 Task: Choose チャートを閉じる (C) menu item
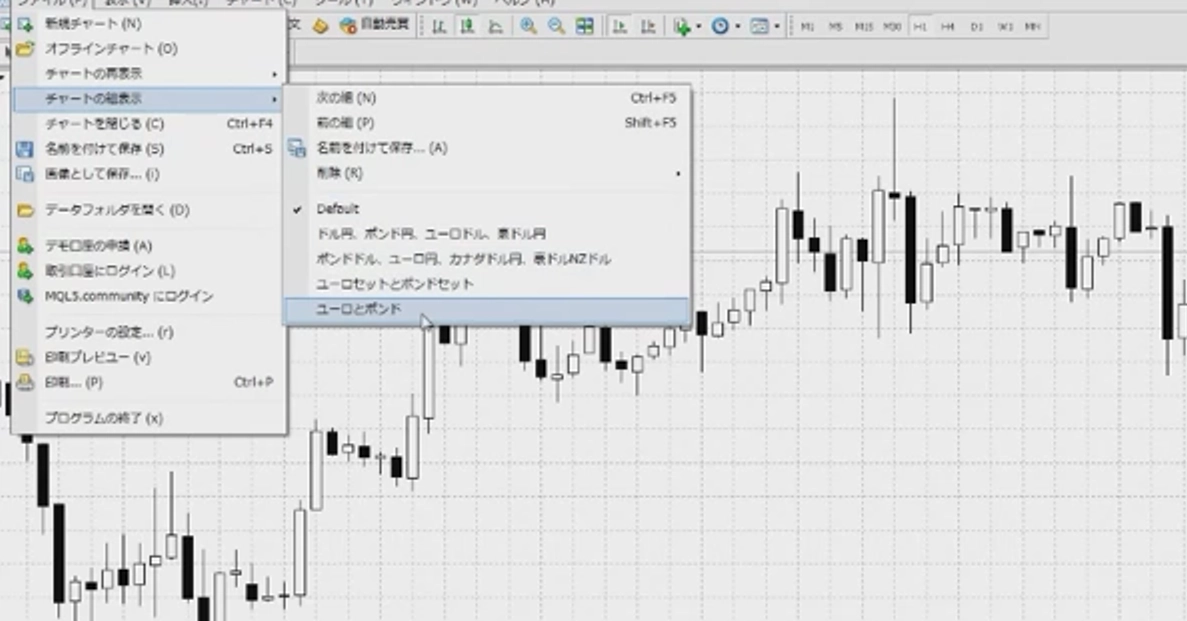[149, 123]
